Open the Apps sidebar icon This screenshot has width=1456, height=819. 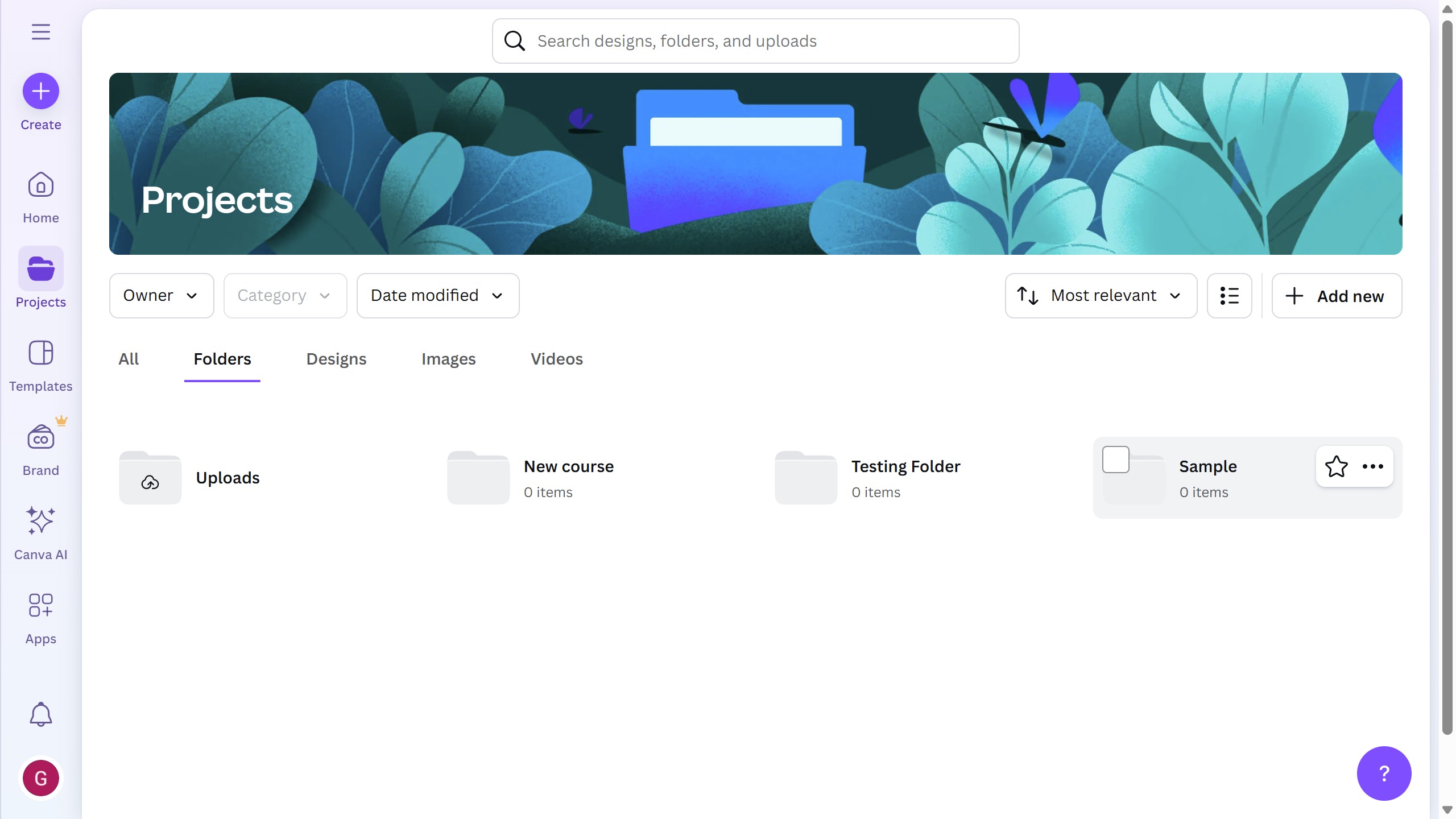(40, 618)
